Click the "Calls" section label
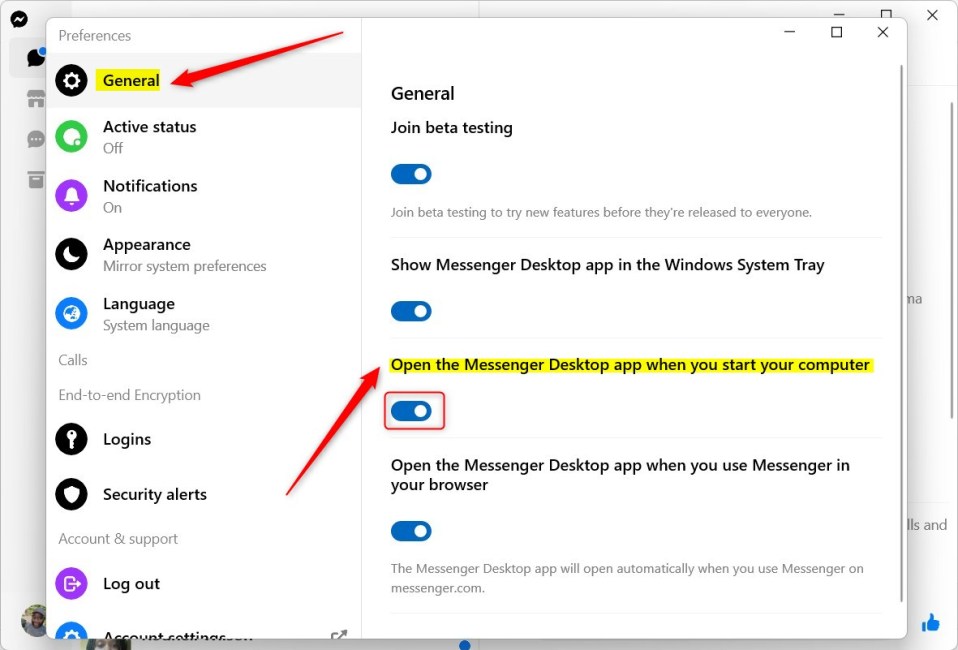 73,360
